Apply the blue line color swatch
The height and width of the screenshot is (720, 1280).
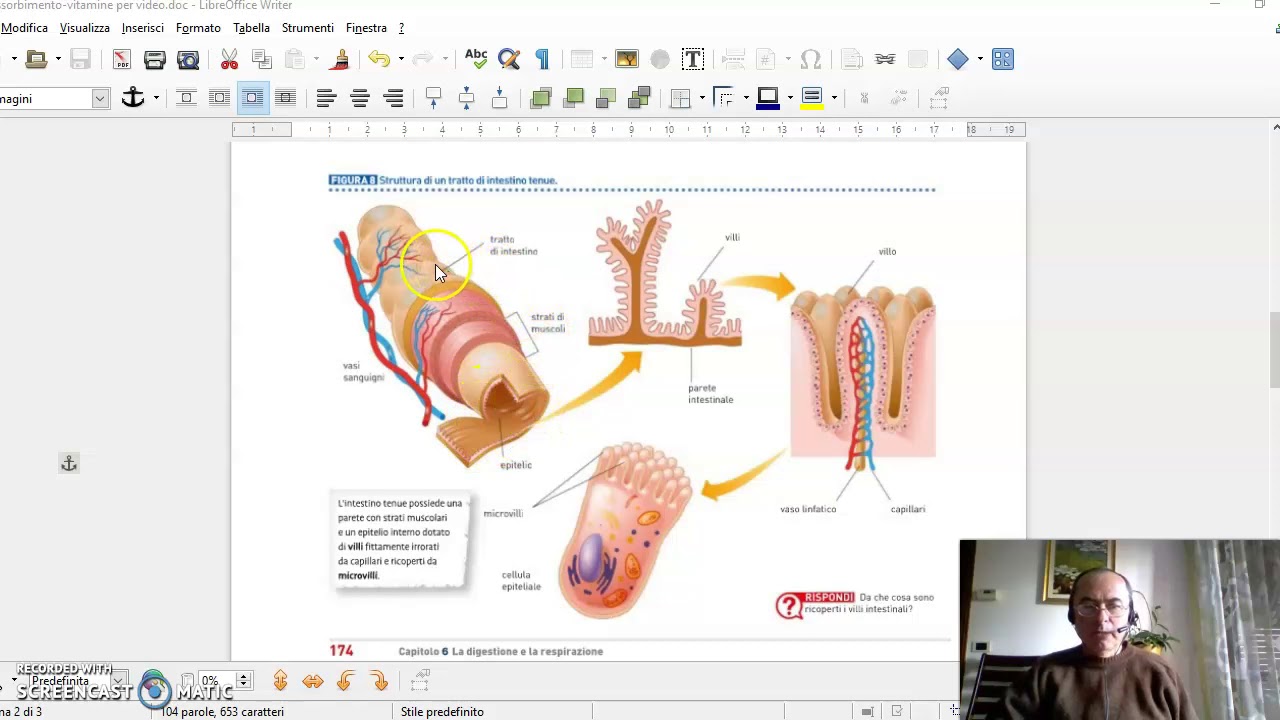pos(767,98)
